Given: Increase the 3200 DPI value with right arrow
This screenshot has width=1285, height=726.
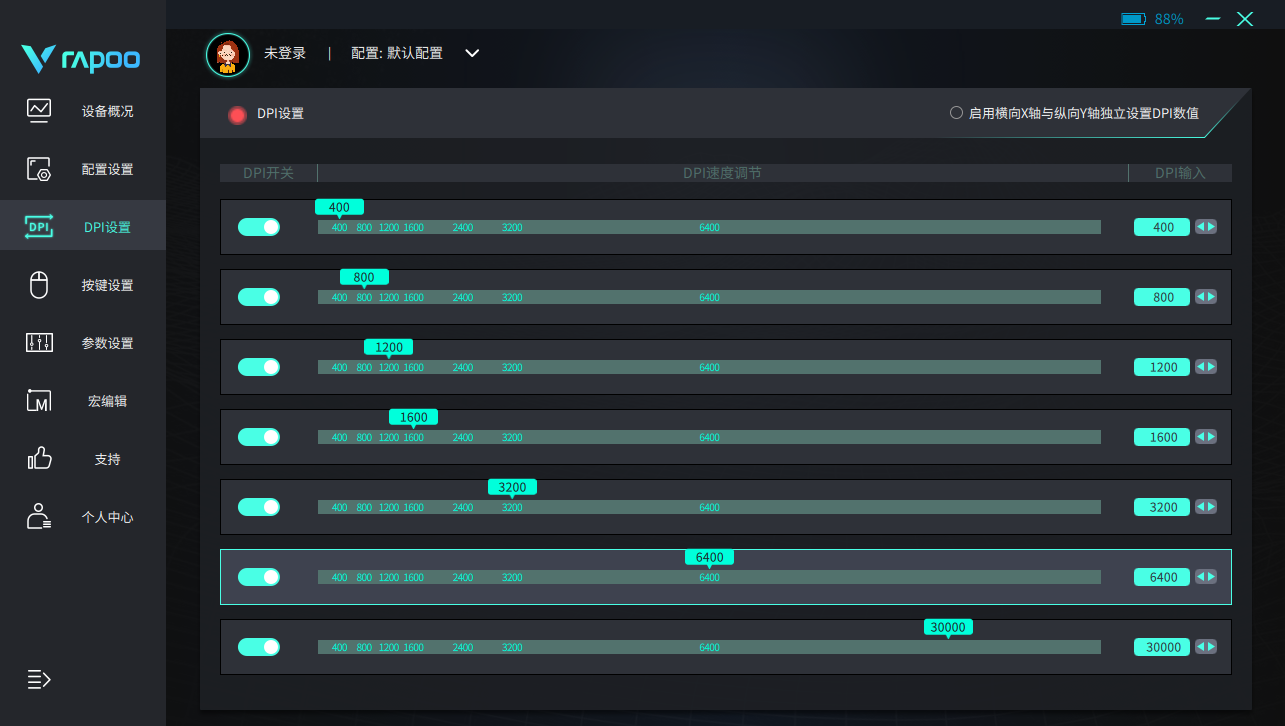Looking at the screenshot, I should [x=1212, y=507].
